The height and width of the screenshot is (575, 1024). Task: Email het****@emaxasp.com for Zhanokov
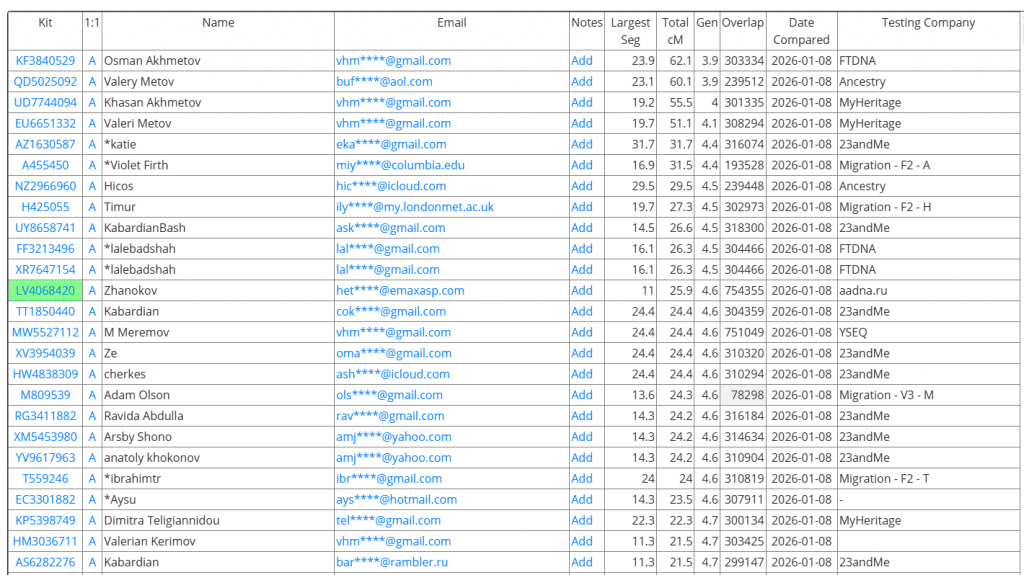click(x=400, y=291)
